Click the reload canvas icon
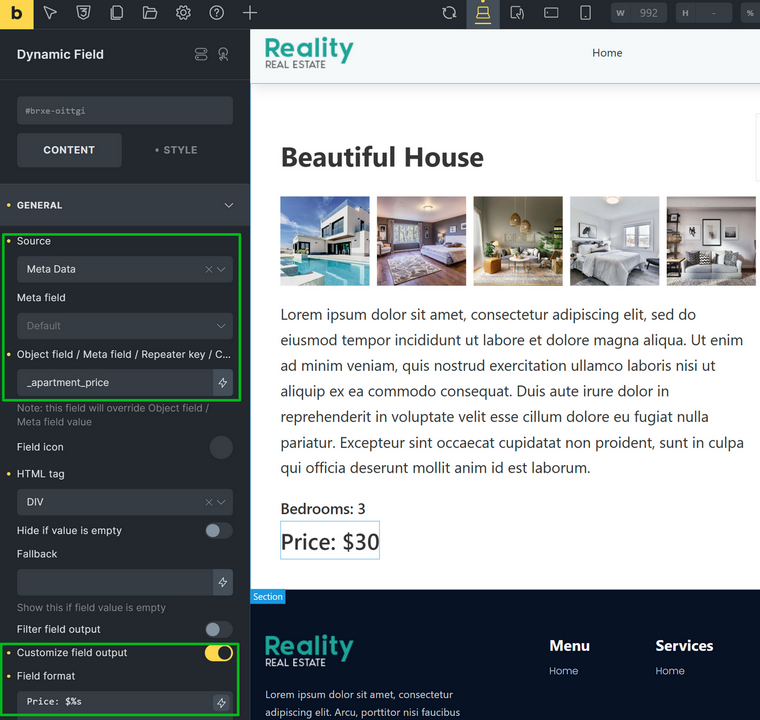 pos(449,13)
